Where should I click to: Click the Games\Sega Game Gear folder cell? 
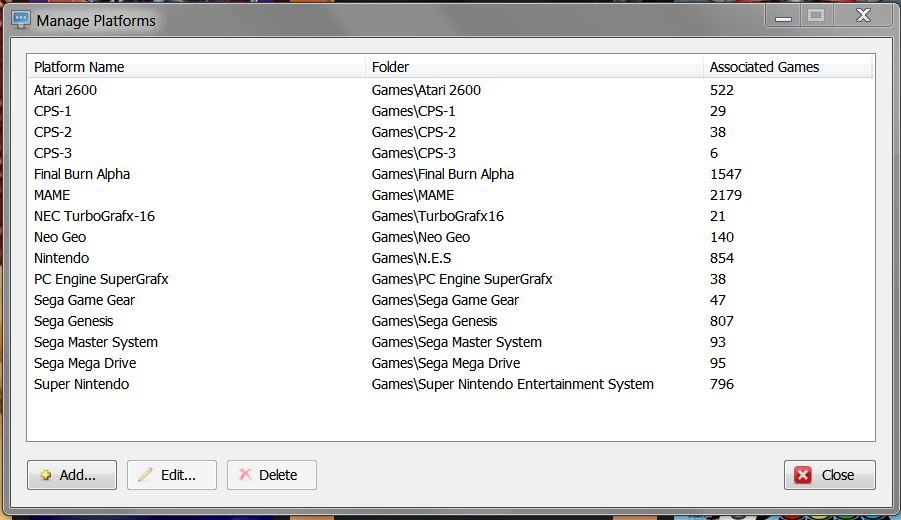pos(445,301)
